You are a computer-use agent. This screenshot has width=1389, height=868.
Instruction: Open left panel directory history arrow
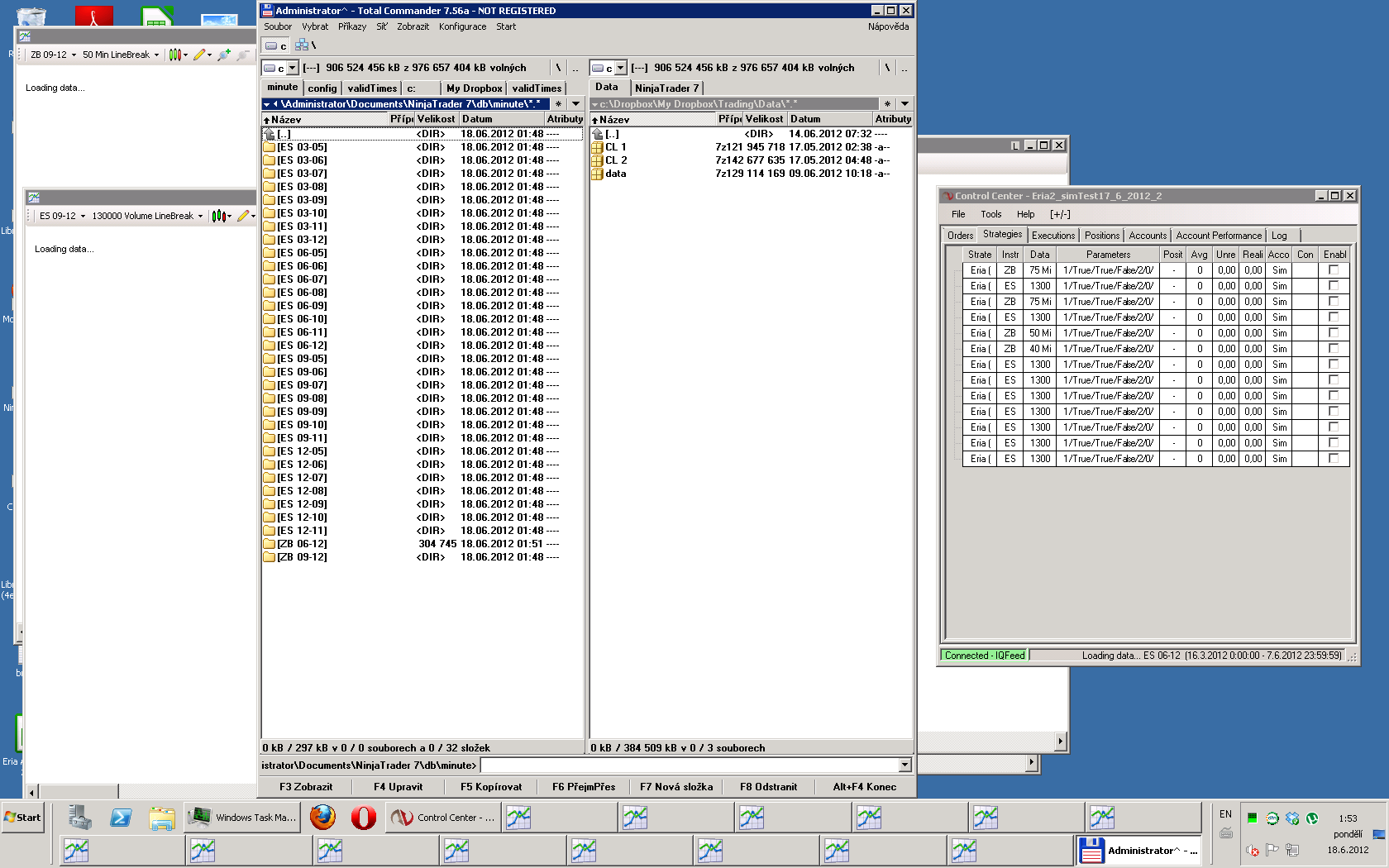575,104
